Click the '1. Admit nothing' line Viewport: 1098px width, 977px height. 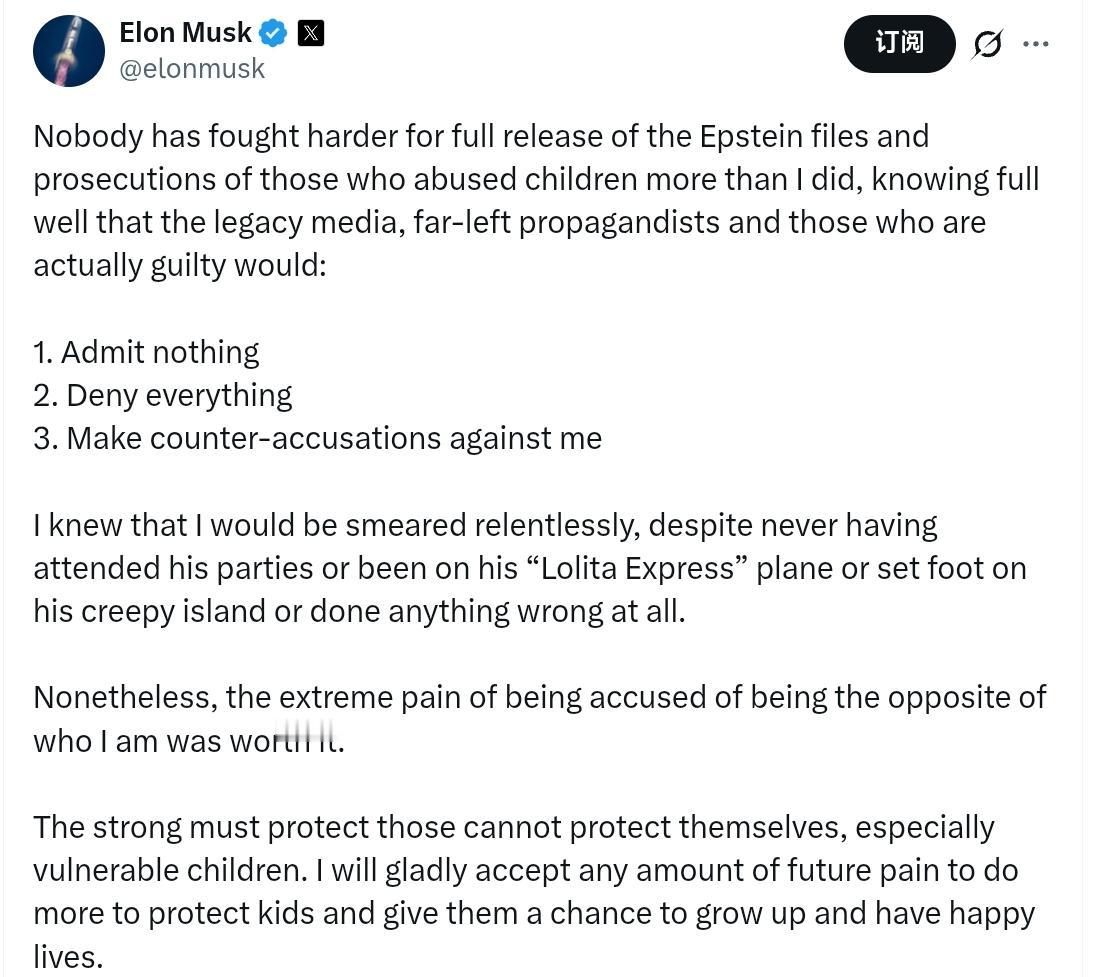pyautogui.click(x=146, y=352)
